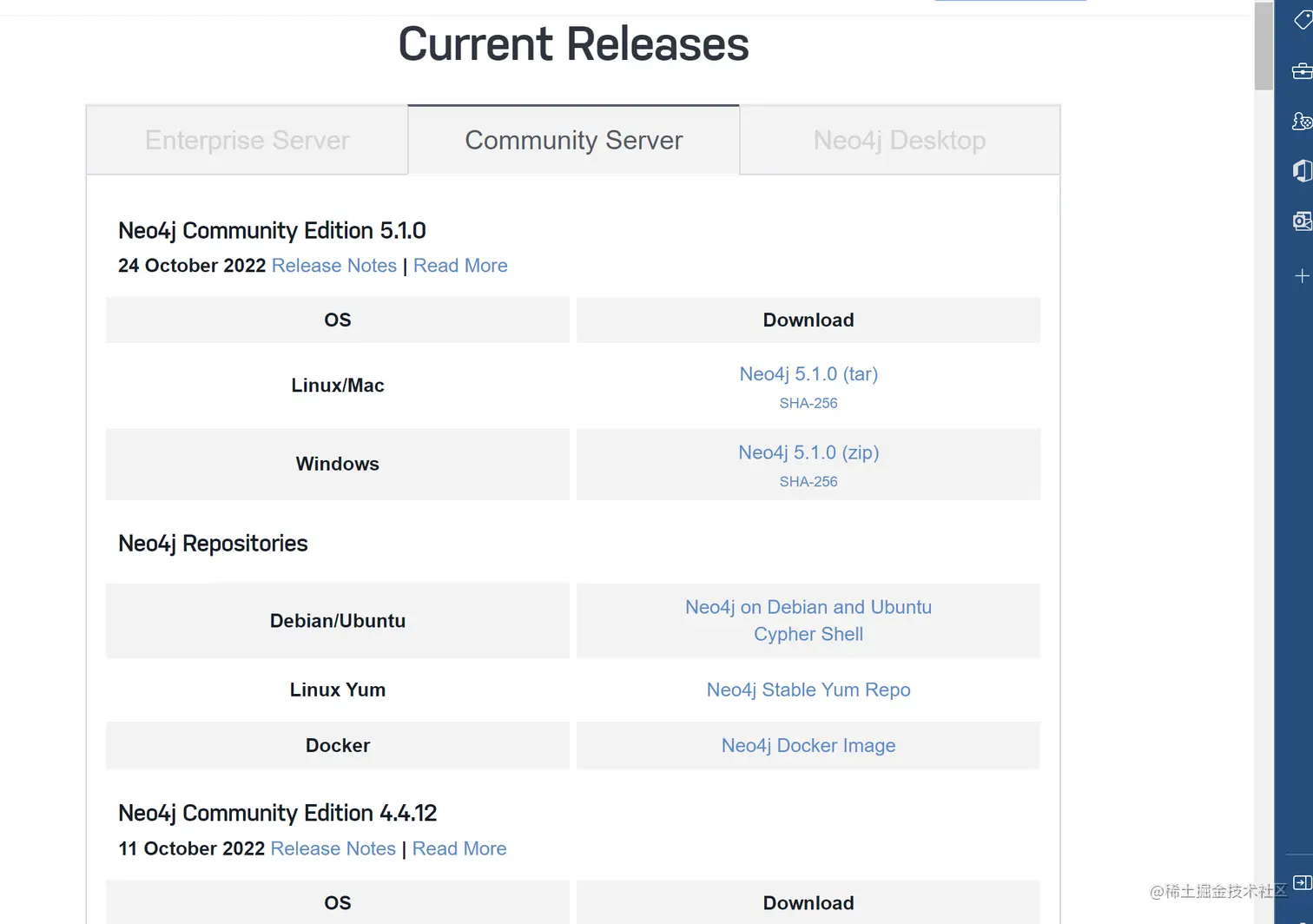Click the Debian/Ubuntu row label

pos(338,621)
